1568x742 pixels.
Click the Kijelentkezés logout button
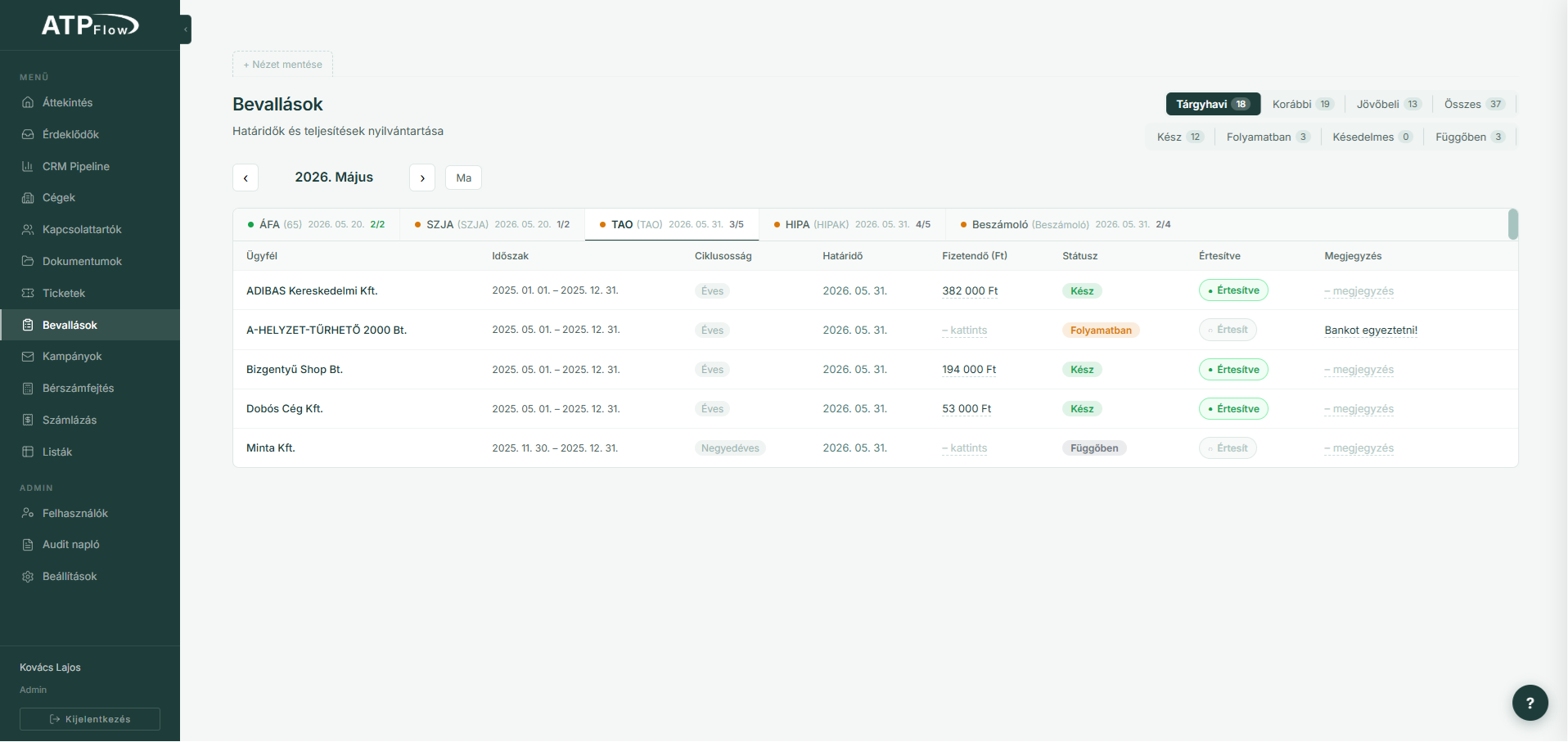90,719
